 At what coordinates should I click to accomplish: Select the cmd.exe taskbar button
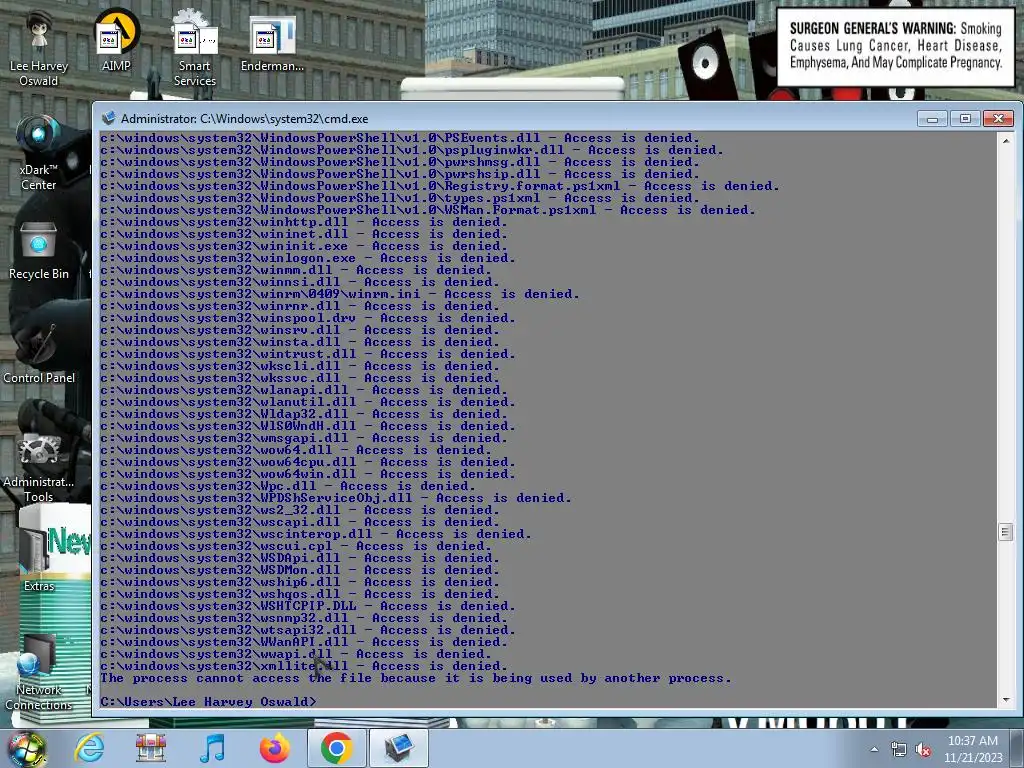coord(399,748)
